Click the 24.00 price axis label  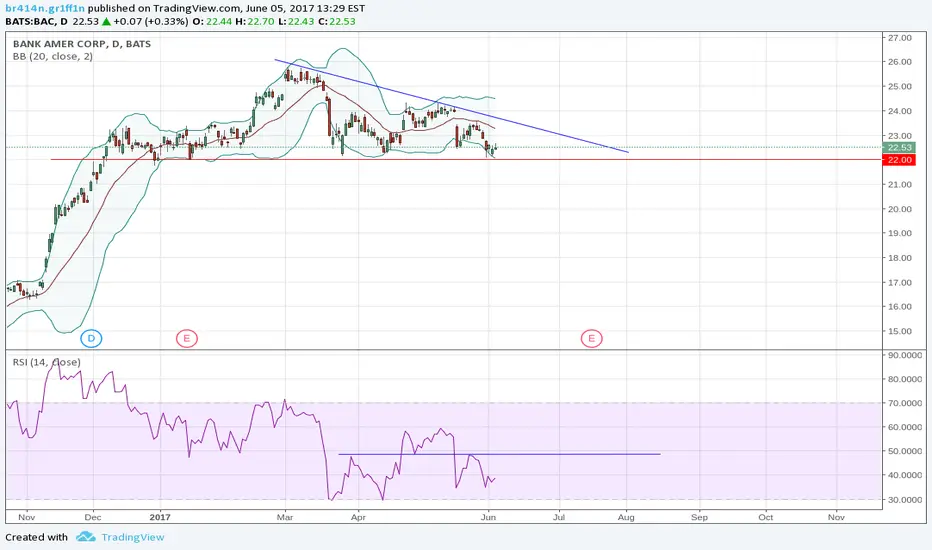click(899, 111)
